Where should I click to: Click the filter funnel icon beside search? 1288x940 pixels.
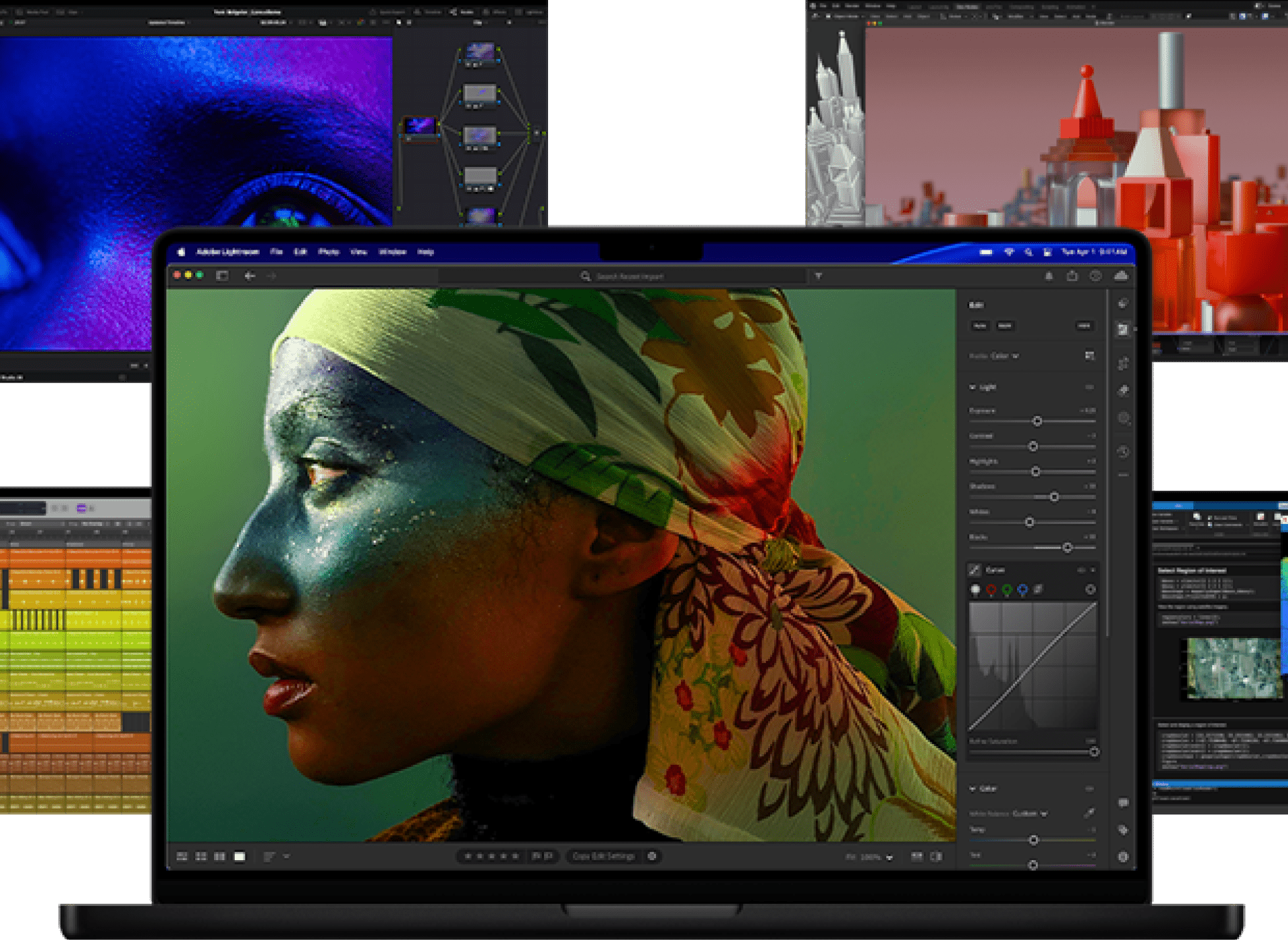point(818,276)
